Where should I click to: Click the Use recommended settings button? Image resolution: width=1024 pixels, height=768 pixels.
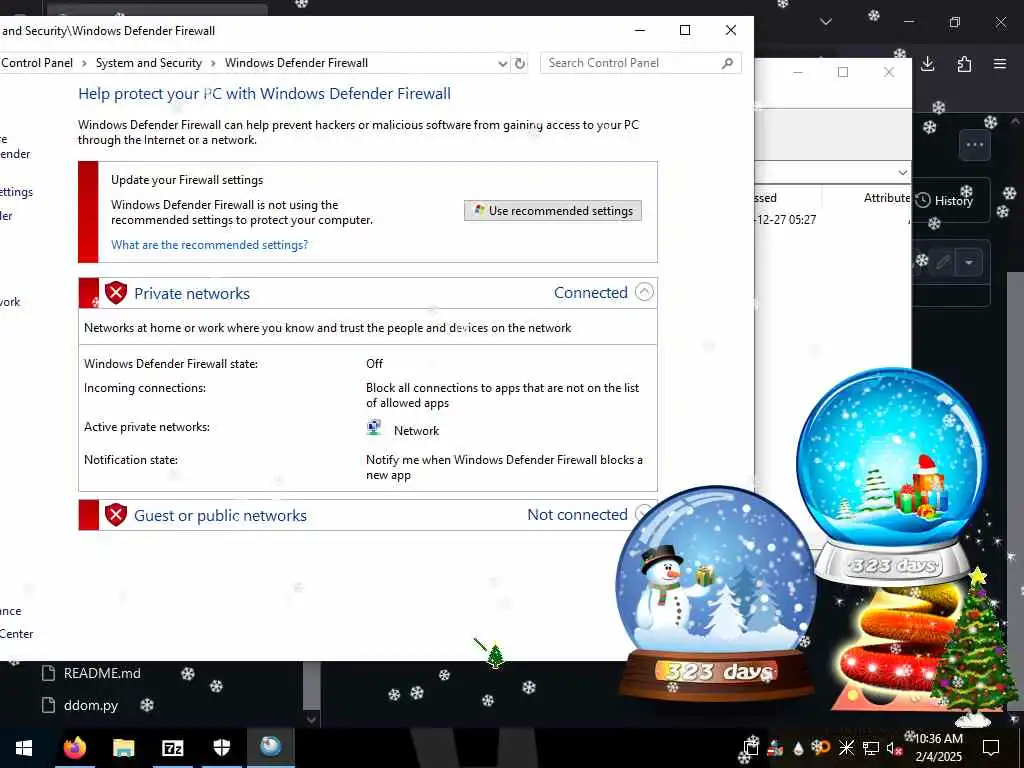coord(552,210)
